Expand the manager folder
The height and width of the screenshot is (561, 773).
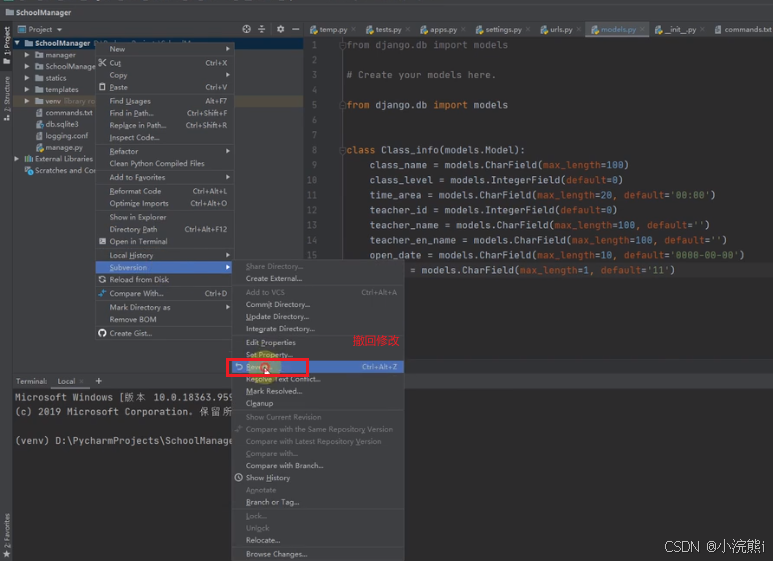coord(27,55)
